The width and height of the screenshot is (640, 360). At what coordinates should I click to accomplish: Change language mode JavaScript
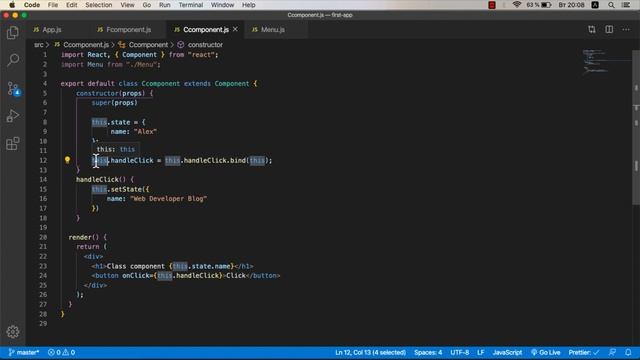tap(507, 352)
